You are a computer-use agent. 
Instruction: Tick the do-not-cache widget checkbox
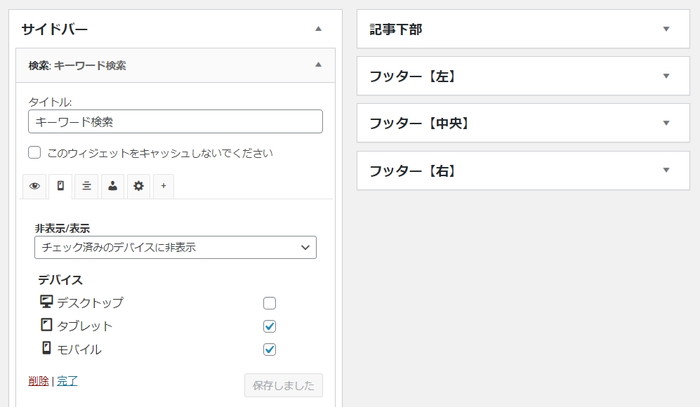pyautogui.click(x=34, y=153)
